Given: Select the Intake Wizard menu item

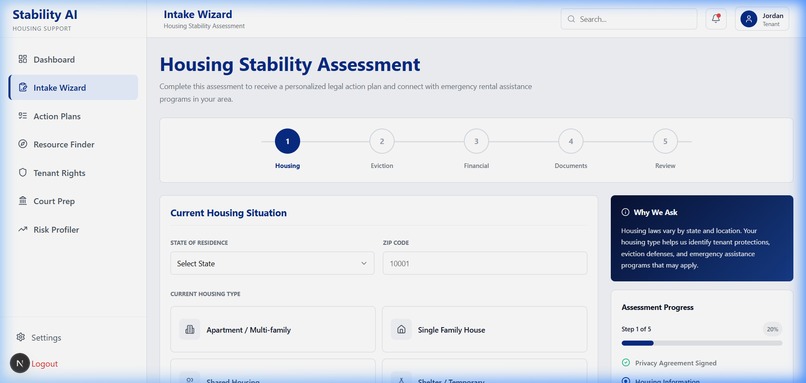Looking at the screenshot, I should 73,87.
